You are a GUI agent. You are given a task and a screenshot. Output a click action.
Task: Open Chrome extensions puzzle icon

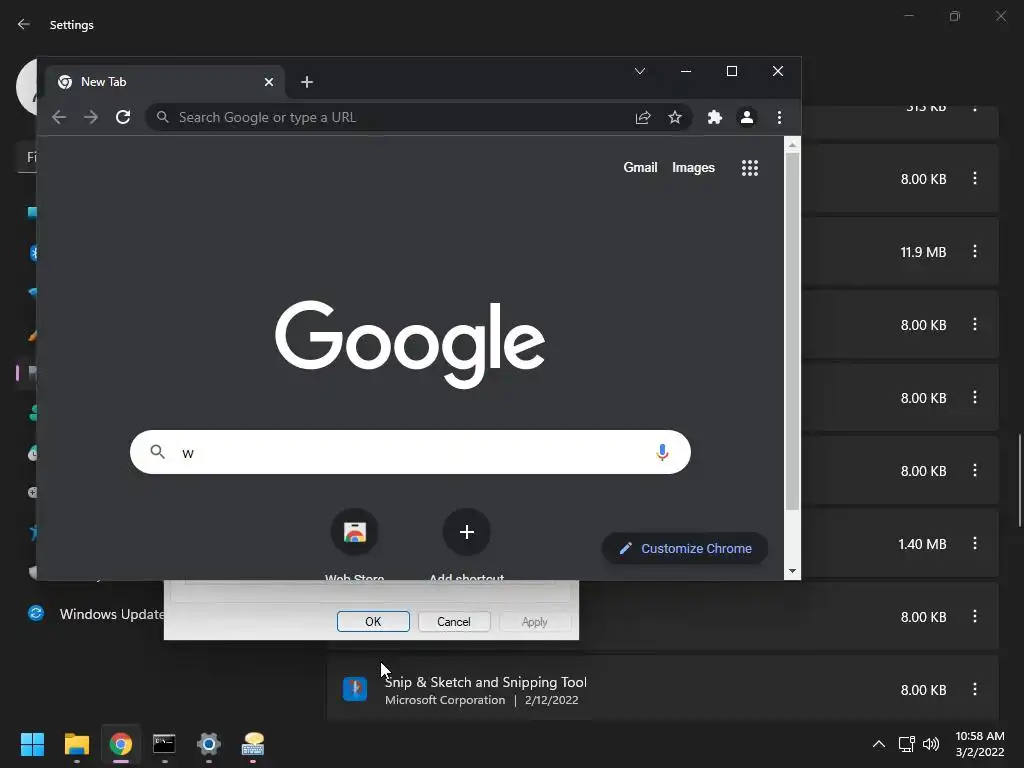[x=714, y=118]
